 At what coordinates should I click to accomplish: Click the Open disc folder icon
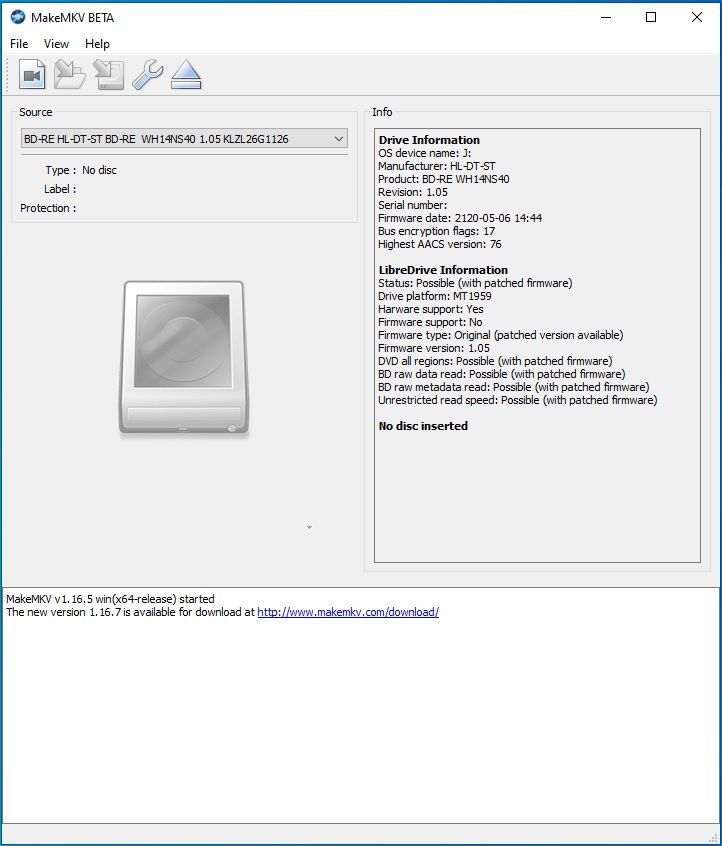click(70, 75)
